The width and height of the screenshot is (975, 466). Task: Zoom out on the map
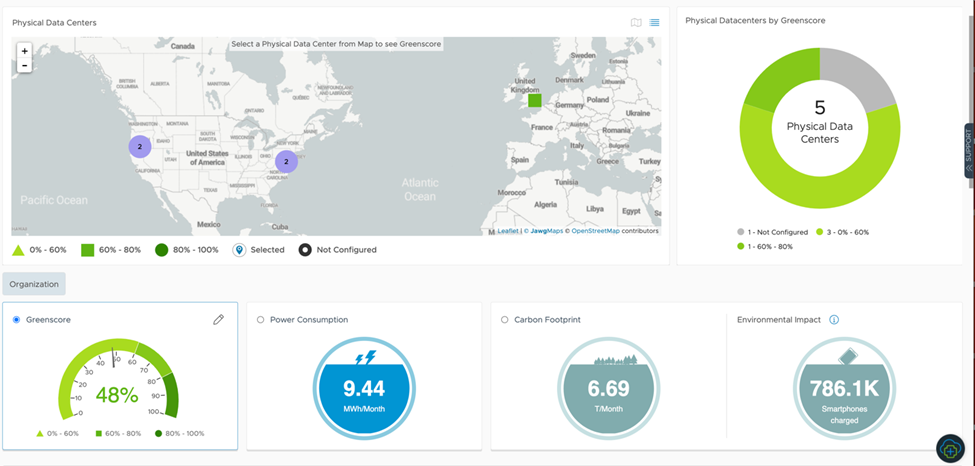[x=24, y=65]
